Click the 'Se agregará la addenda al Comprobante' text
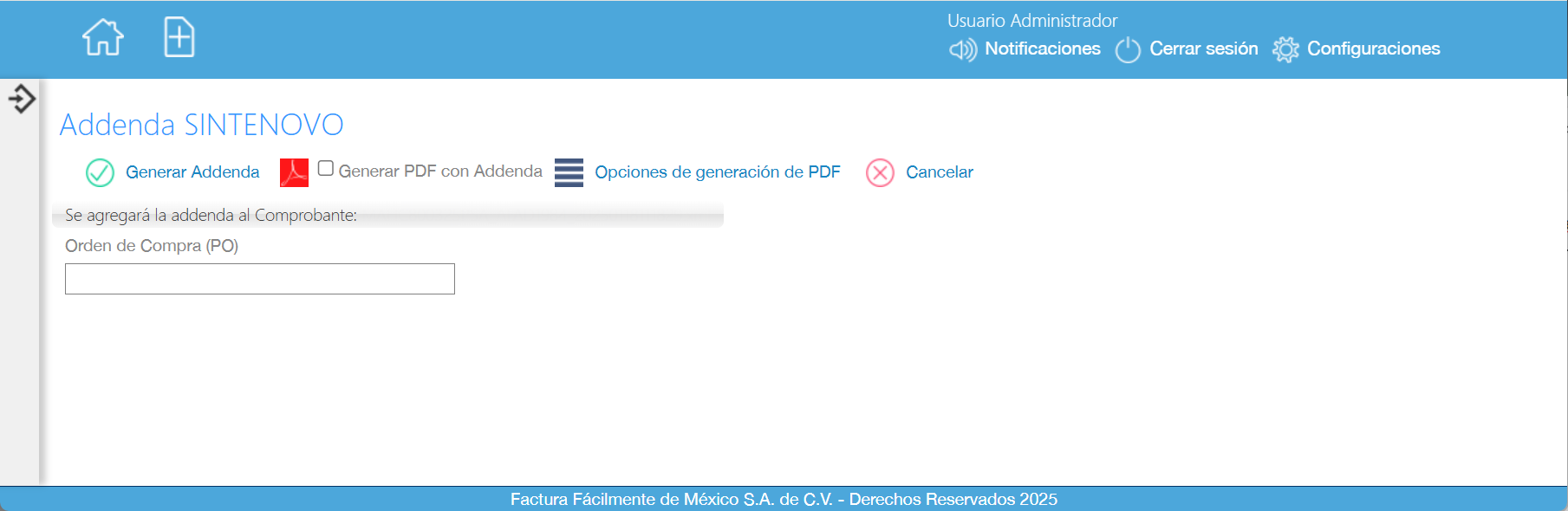The width and height of the screenshot is (1568, 511). [211, 215]
